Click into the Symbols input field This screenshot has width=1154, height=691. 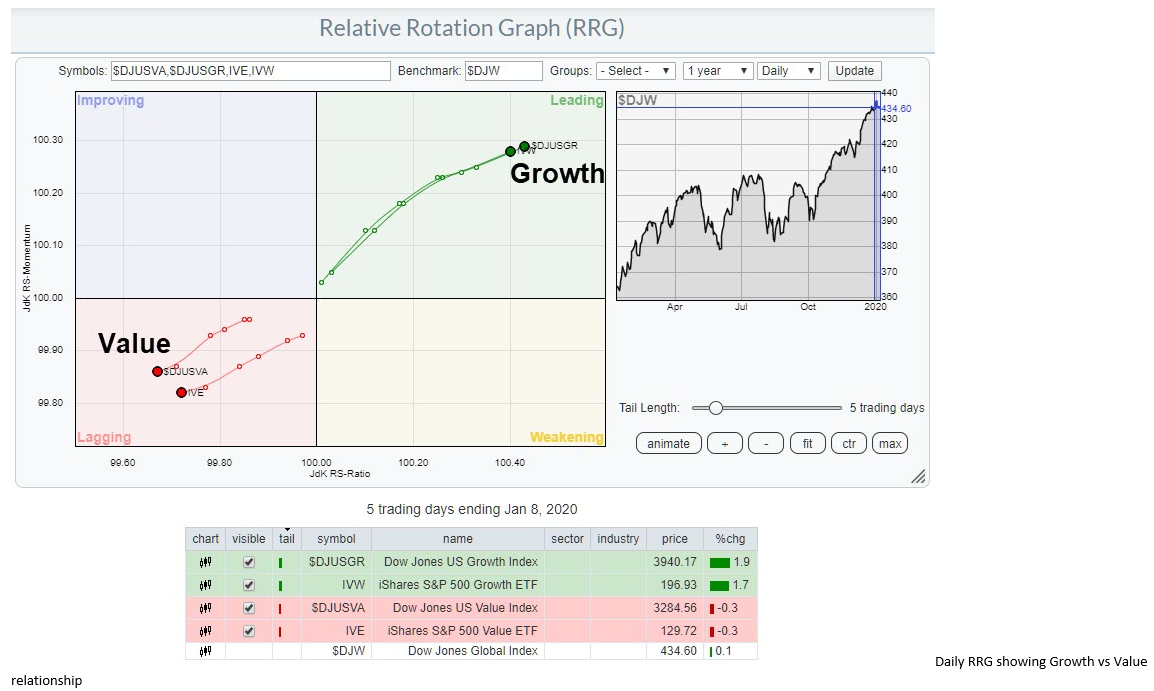pyautogui.click(x=250, y=71)
